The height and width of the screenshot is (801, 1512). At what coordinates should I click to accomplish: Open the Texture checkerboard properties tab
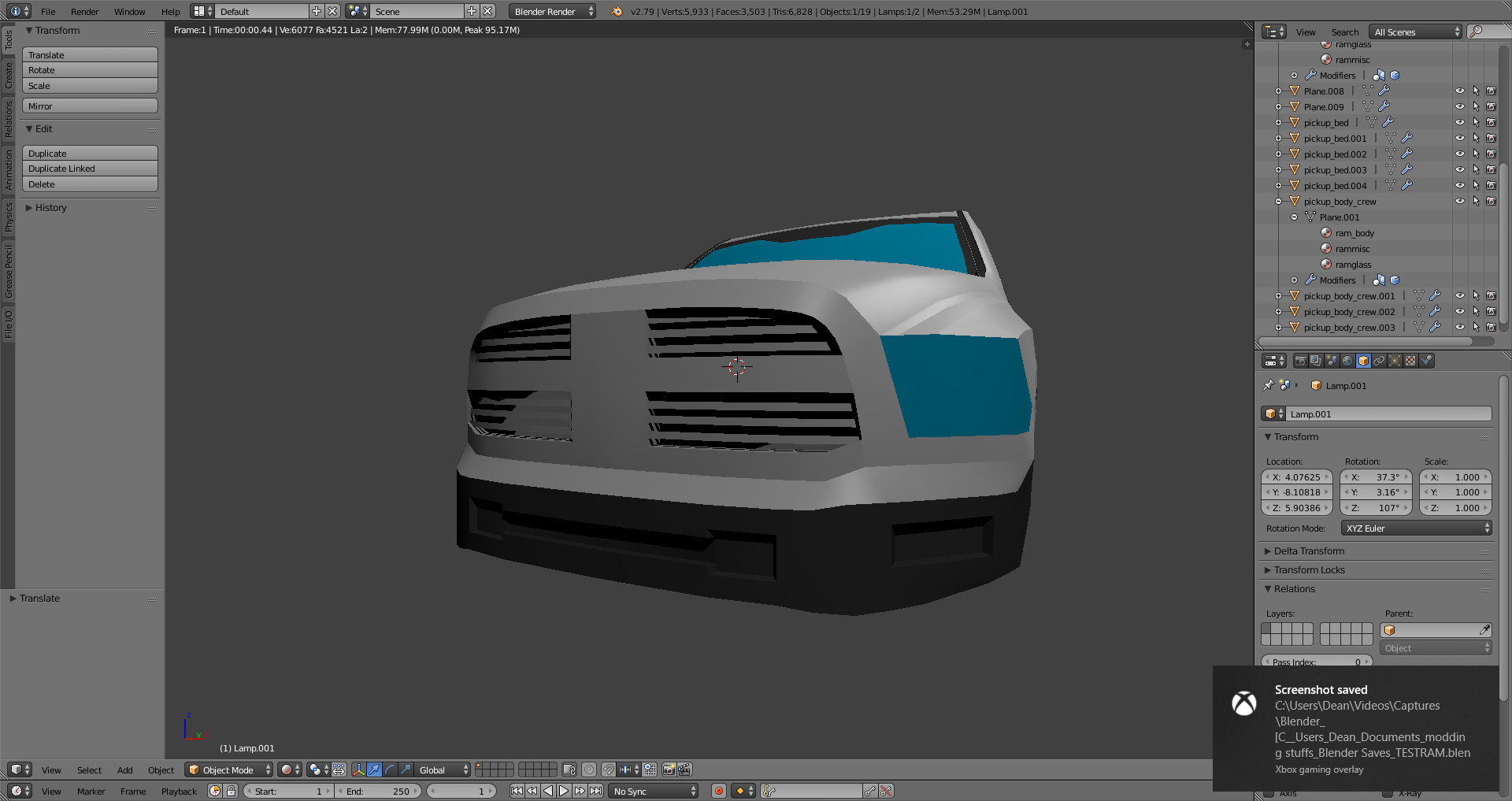click(x=1410, y=361)
